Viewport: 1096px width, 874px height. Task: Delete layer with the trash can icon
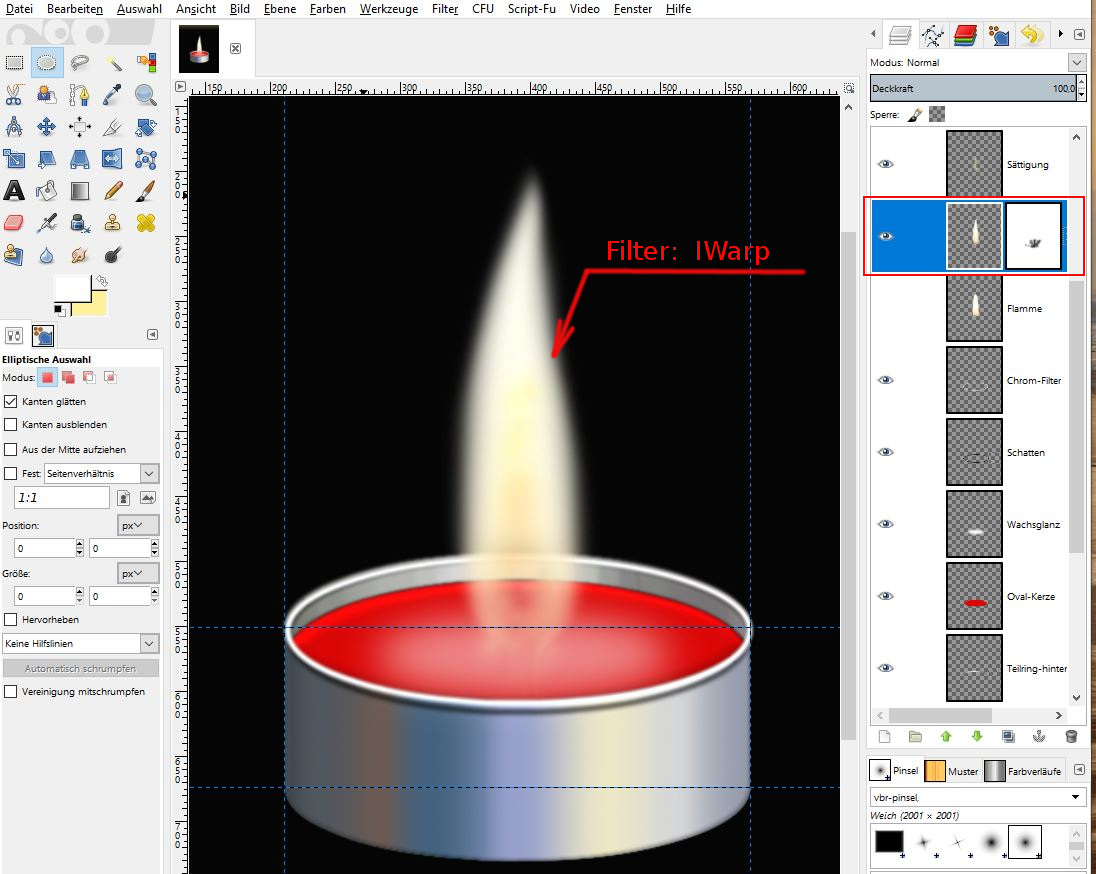coord(1071,736)
